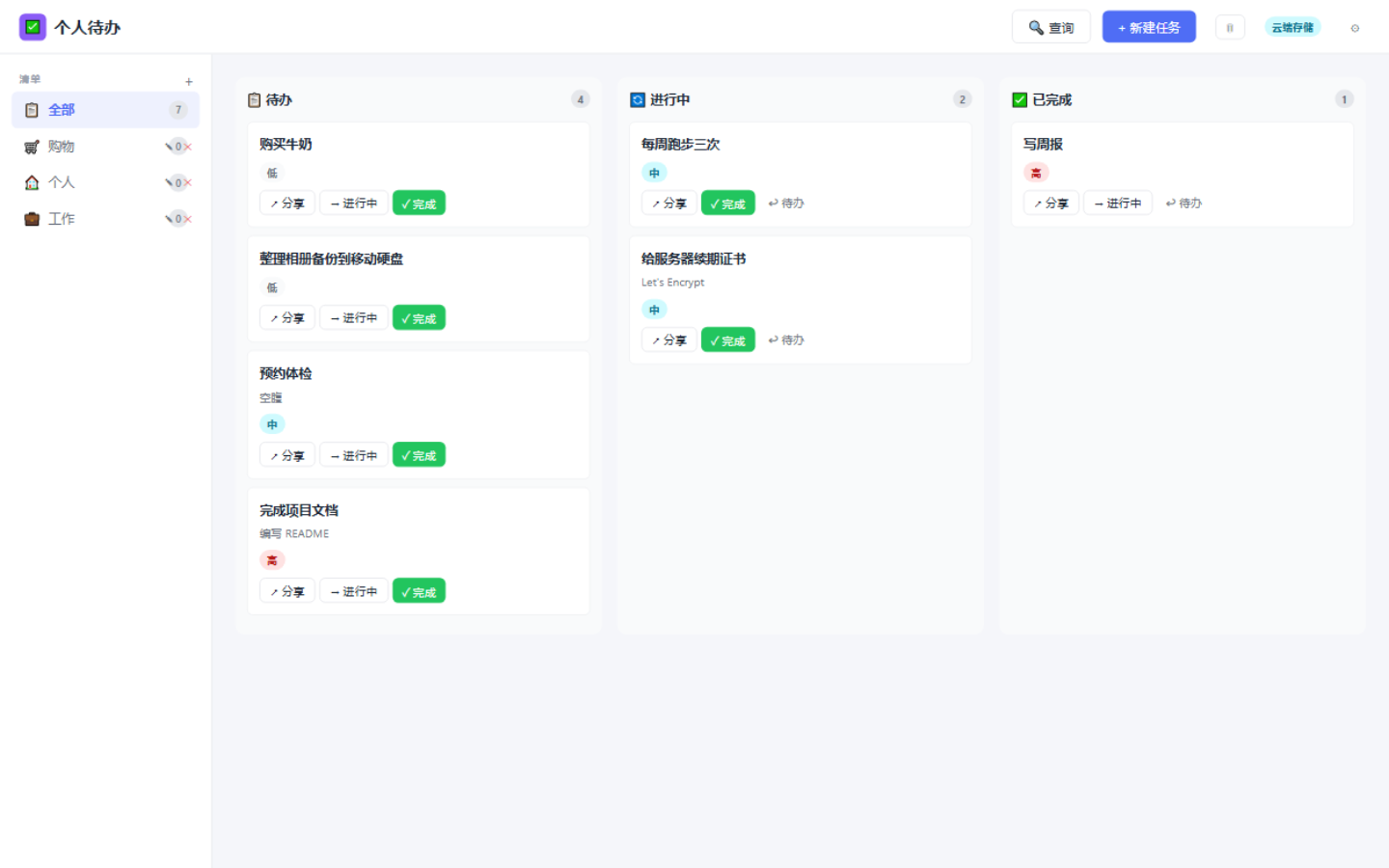Mark 每周跑步三次 as 完成

[x=727, y=203]
